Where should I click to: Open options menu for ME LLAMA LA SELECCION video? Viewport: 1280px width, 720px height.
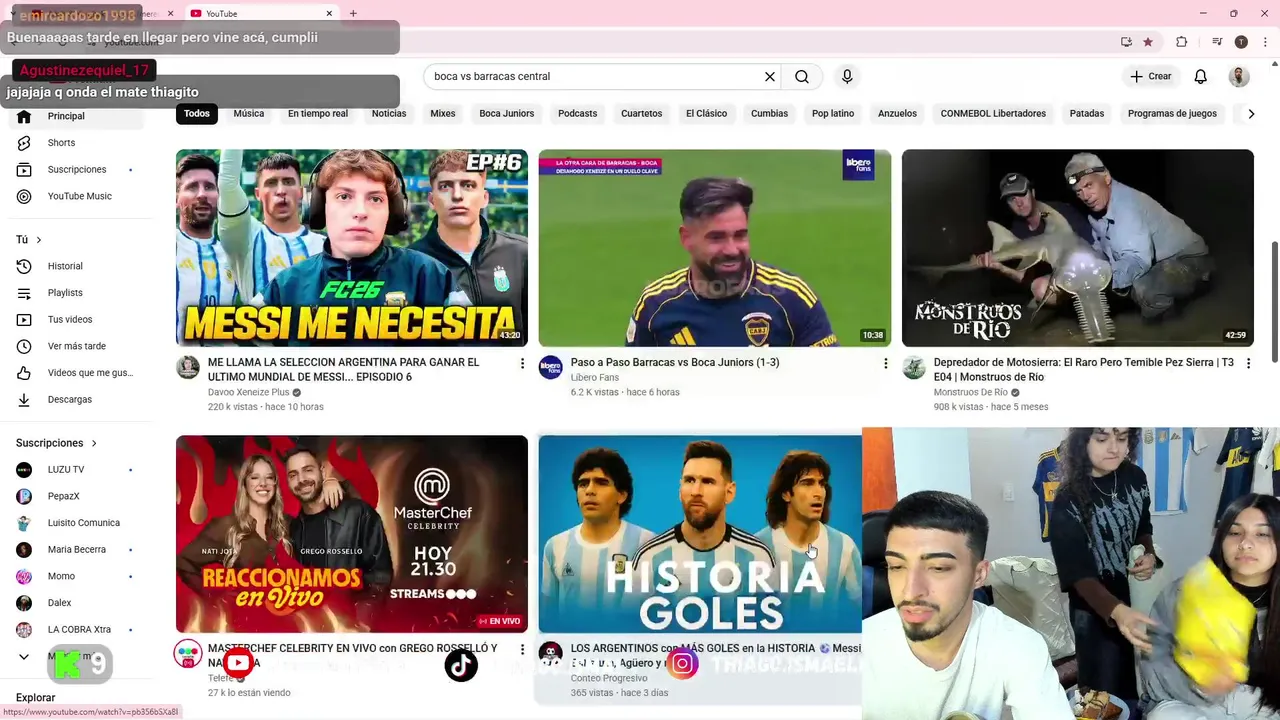pos(522,363)
